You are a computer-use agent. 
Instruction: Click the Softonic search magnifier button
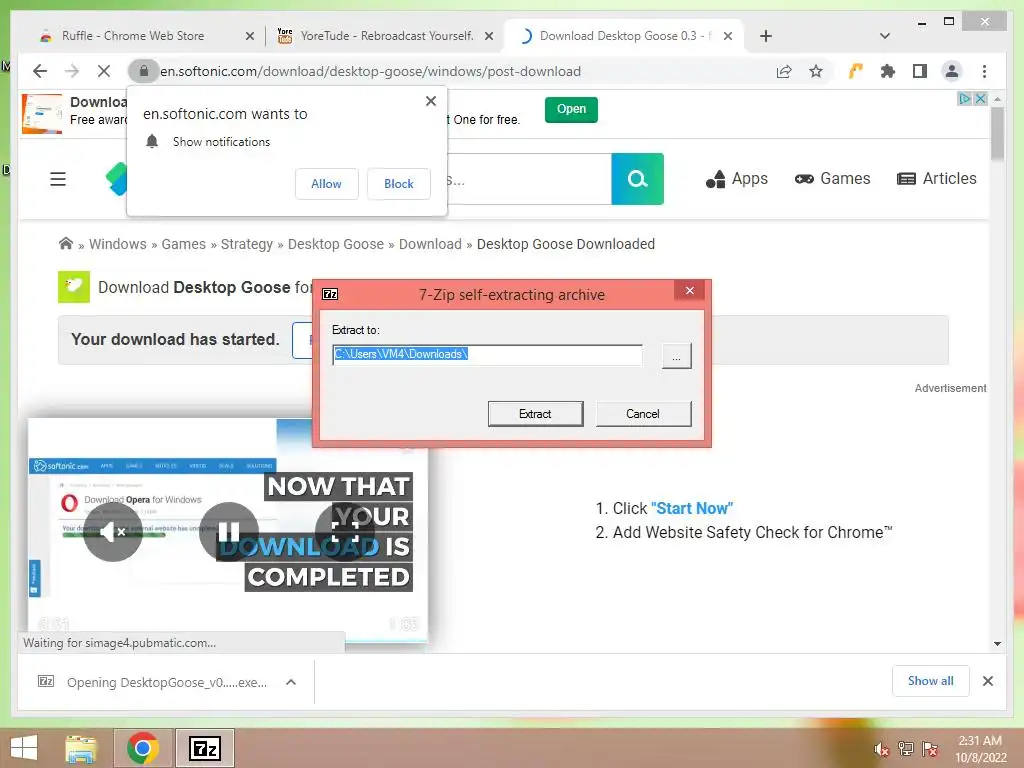[637, 179]
